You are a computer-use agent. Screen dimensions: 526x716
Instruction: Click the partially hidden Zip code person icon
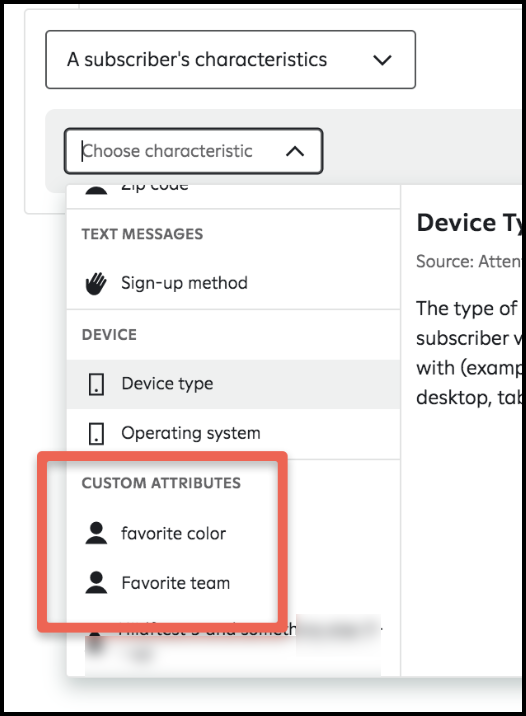pyautogui.click(x=96, y=190)
